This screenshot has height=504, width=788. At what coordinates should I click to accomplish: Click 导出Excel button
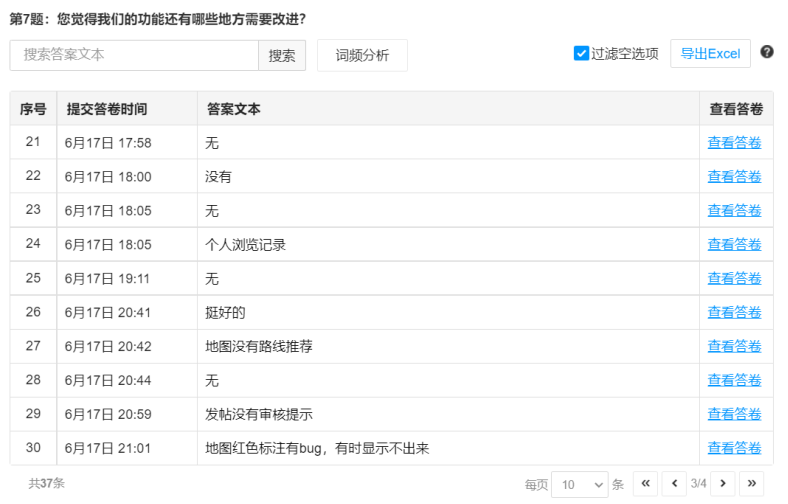coord(710,54)
